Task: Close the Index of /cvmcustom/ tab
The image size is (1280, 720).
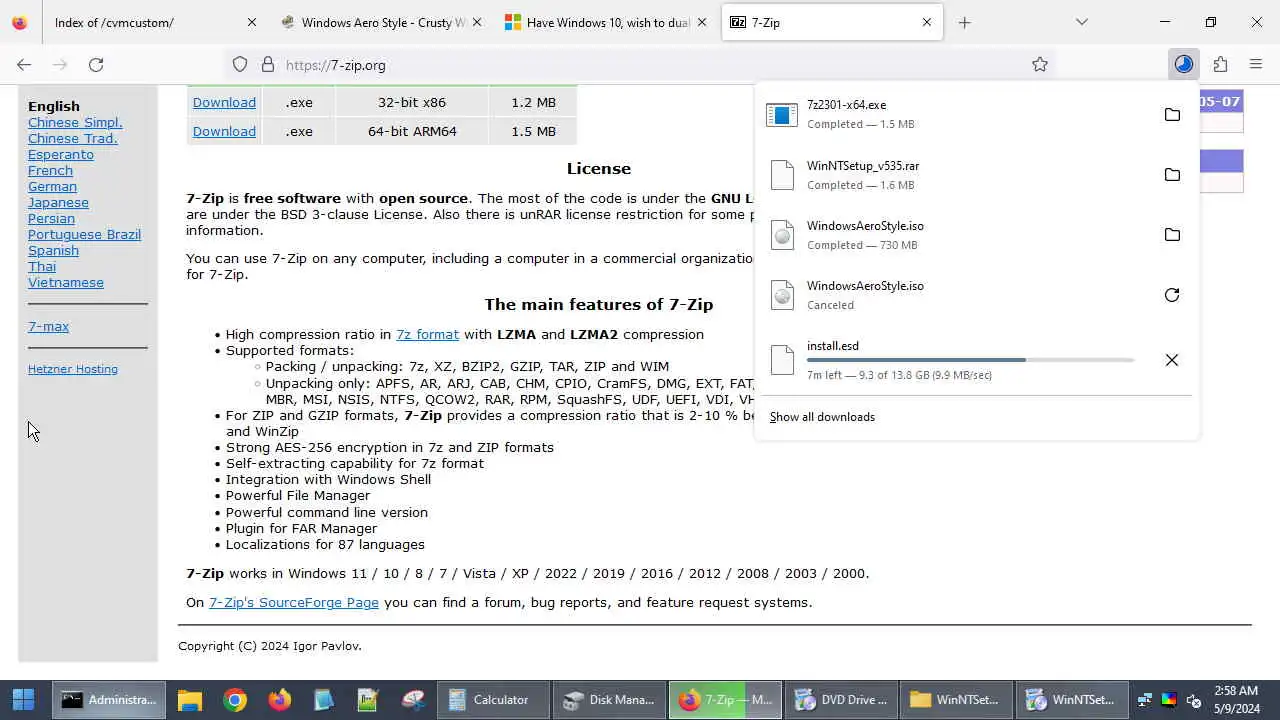Action: click(x=251, y=22)
